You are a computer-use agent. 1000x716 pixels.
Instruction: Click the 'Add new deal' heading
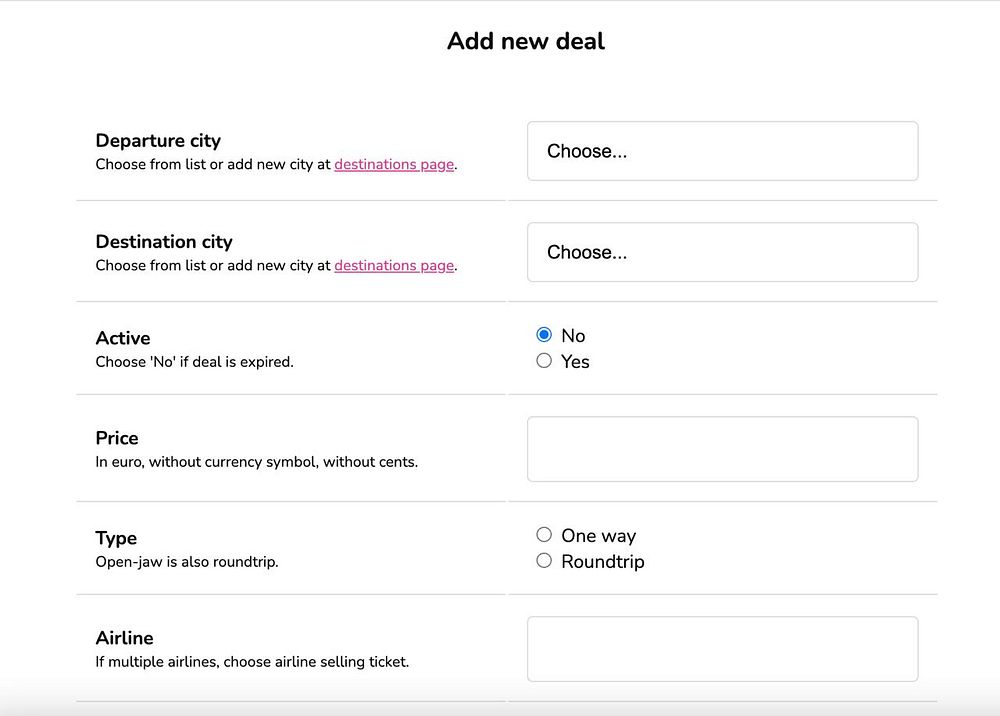pyautogui.click(x=526, y=41)
